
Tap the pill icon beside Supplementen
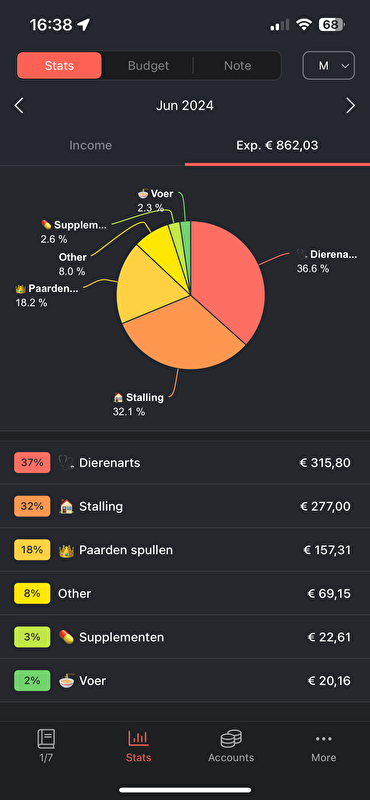point(66,637)
